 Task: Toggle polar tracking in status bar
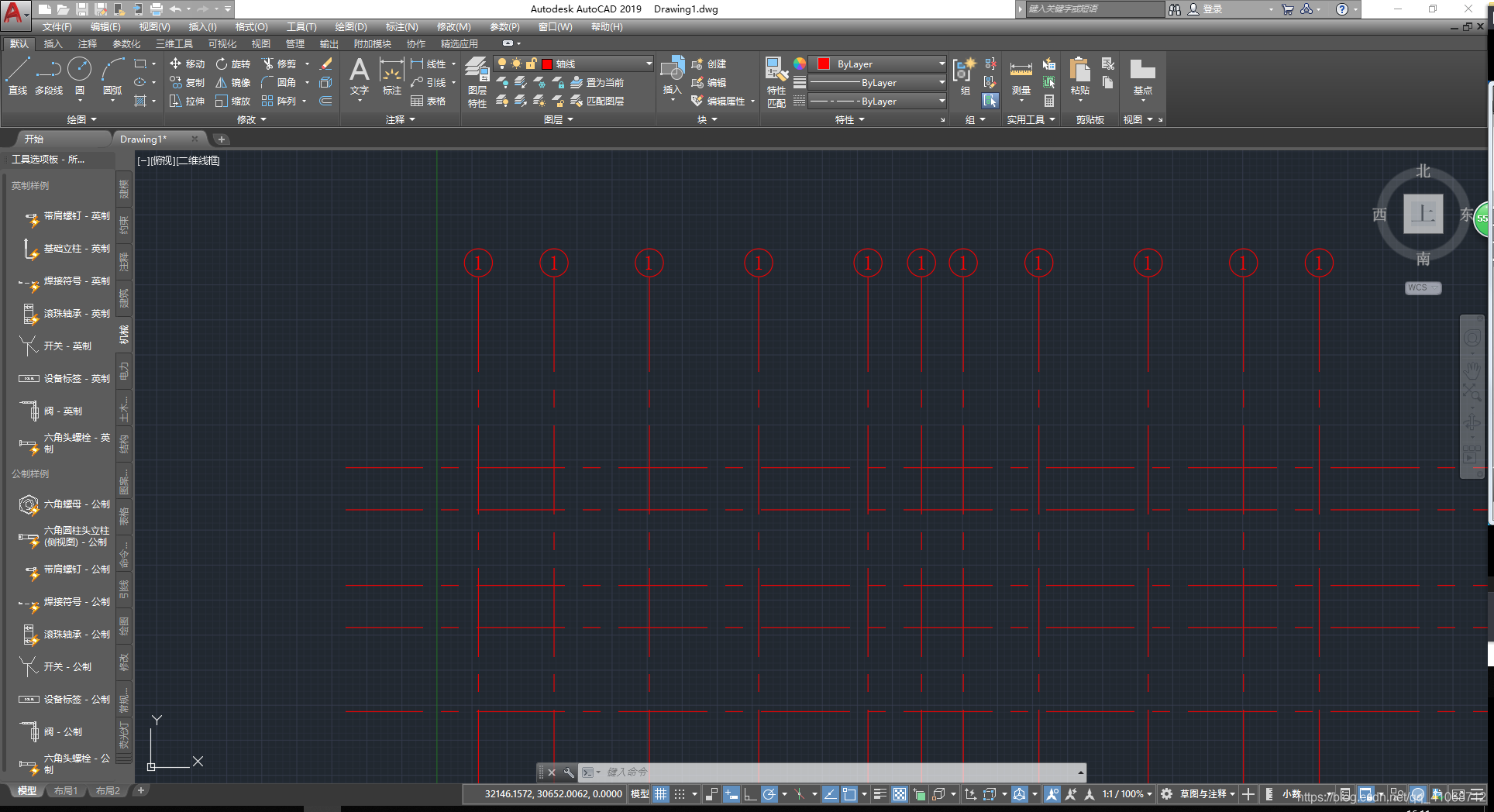[769, 794]
